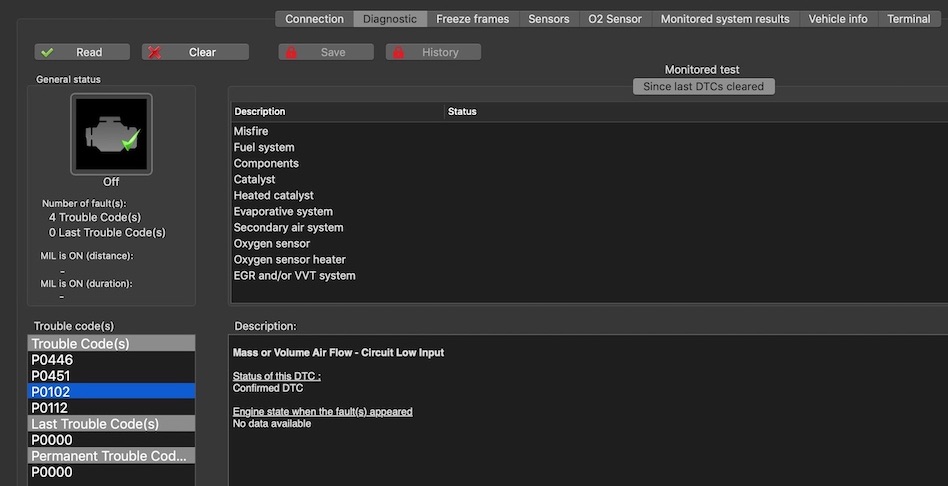Image resolution: width=948 pixels, height=486 pixels.
Task: Switch to the Vehicle info tab
Action: click(x=838, y=19)
